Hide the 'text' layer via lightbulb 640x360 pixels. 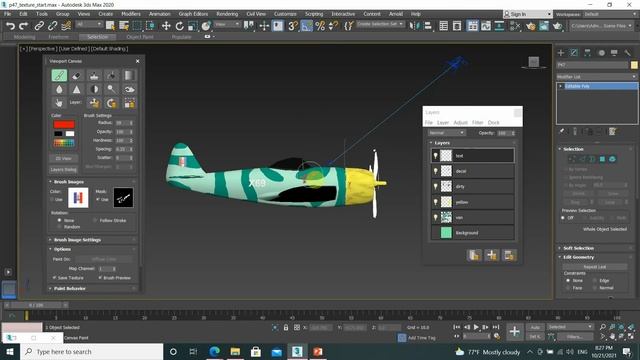436,156
